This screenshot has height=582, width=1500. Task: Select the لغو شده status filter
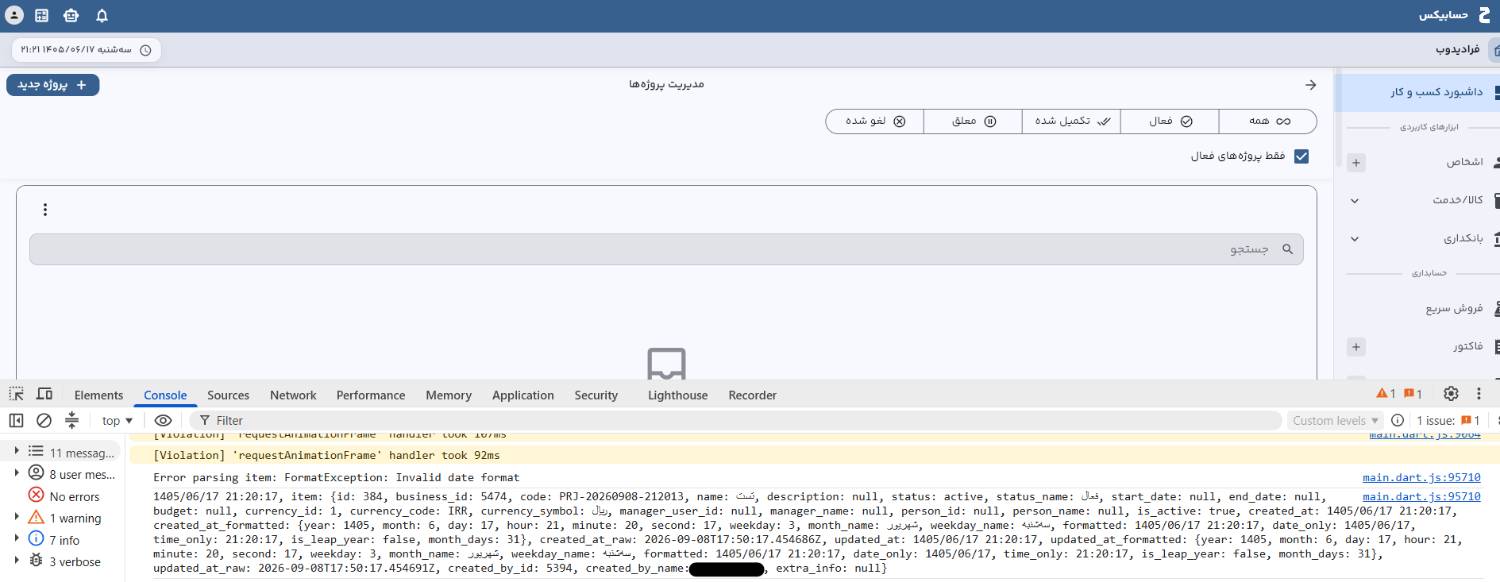tap(875, 121)
